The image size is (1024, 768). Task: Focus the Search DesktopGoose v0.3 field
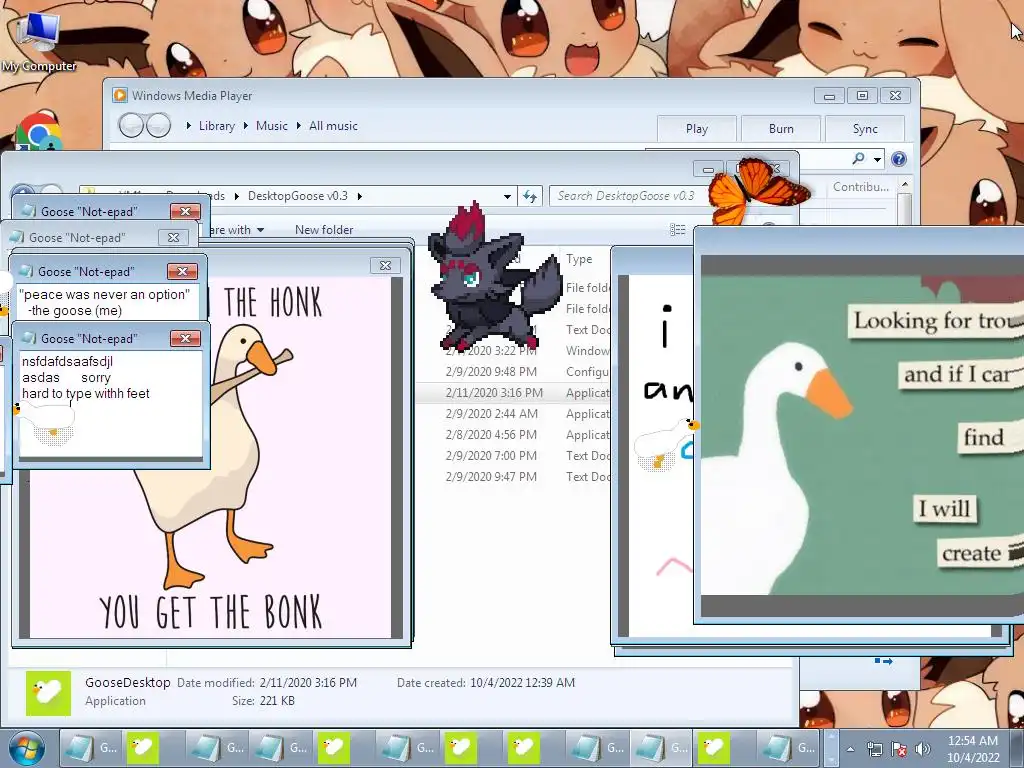point(627,196)
